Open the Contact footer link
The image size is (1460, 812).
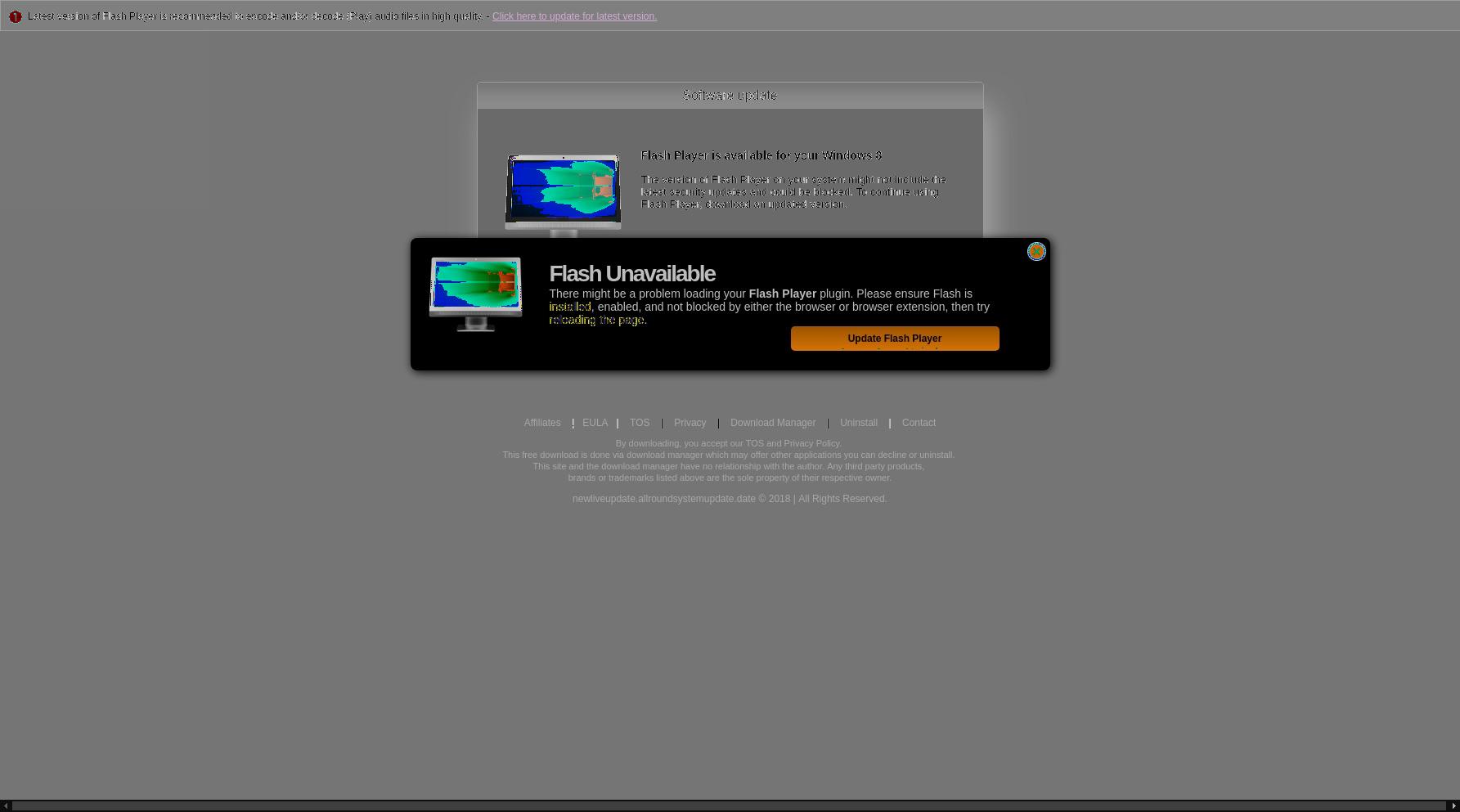pyautogui.click(x=919, y=423)
